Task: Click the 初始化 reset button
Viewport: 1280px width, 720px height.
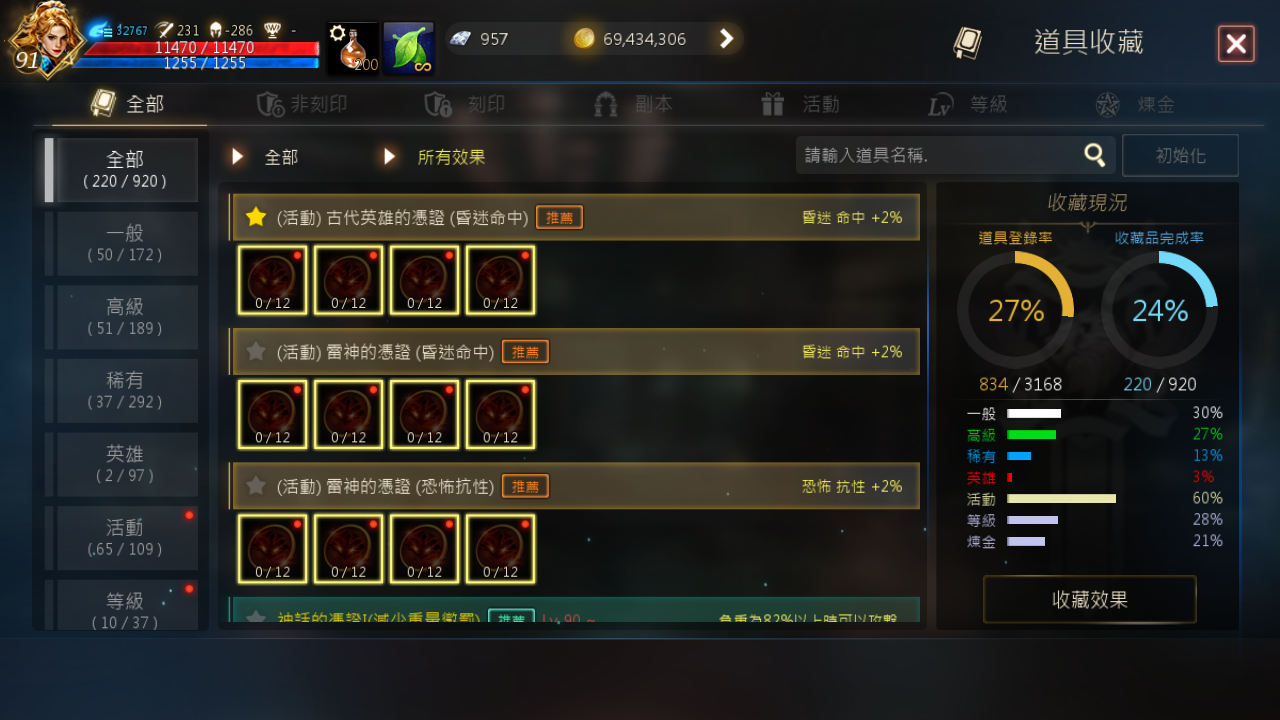Action: 1180,156
